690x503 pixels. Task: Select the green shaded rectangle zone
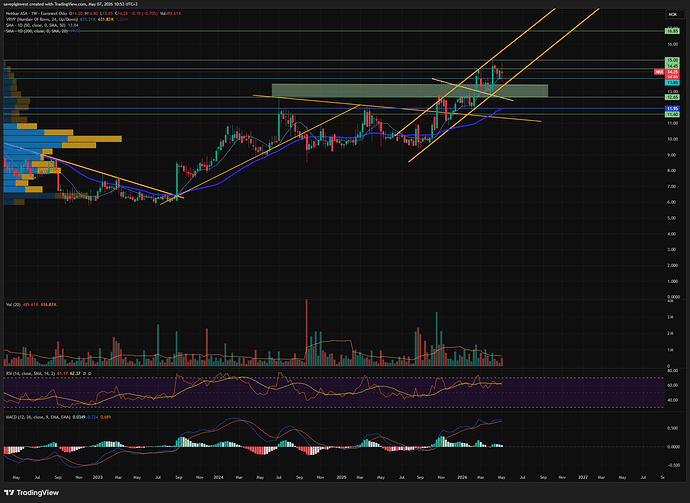pos(410,91)
